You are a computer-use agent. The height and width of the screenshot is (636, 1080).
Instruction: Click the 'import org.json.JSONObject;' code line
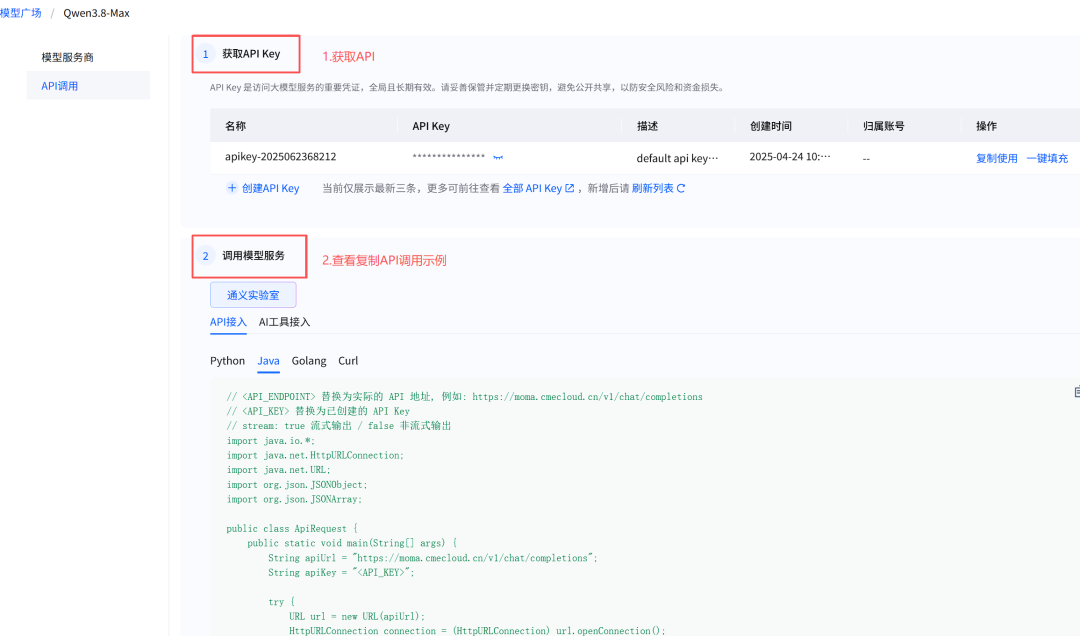pos(297,484)
